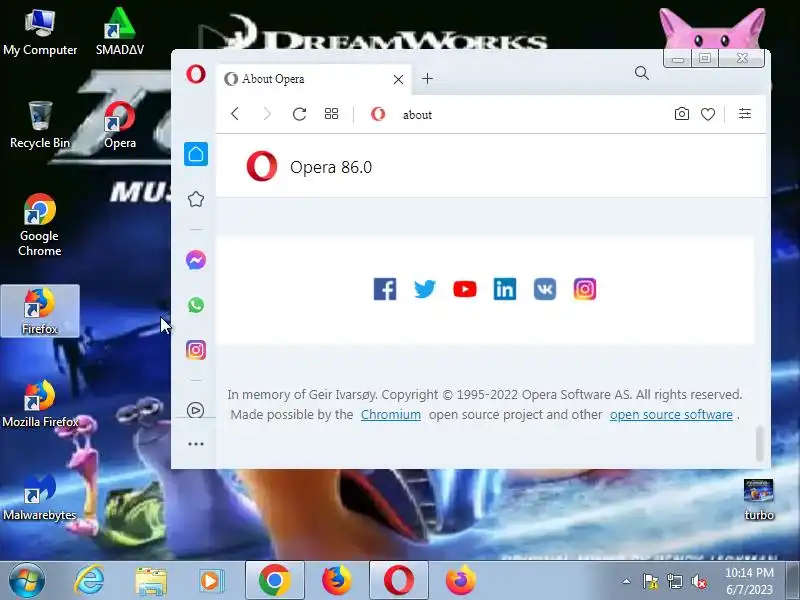The width and height of the screenshot is (800, 600).
Task: Select Opera desktop shortcut
Action: pyautogui.click(x=120, y=125)
